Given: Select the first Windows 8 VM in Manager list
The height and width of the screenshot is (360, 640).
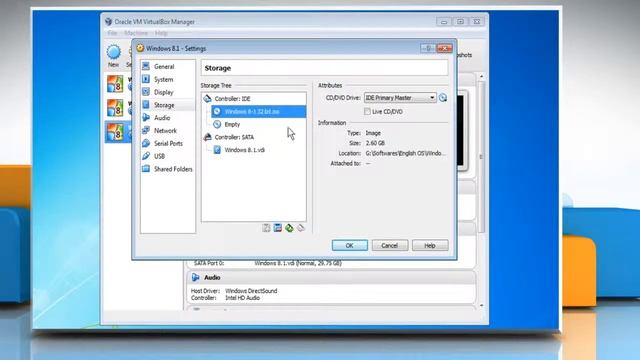Looking at the screenshot, I should tap(118, 84).
